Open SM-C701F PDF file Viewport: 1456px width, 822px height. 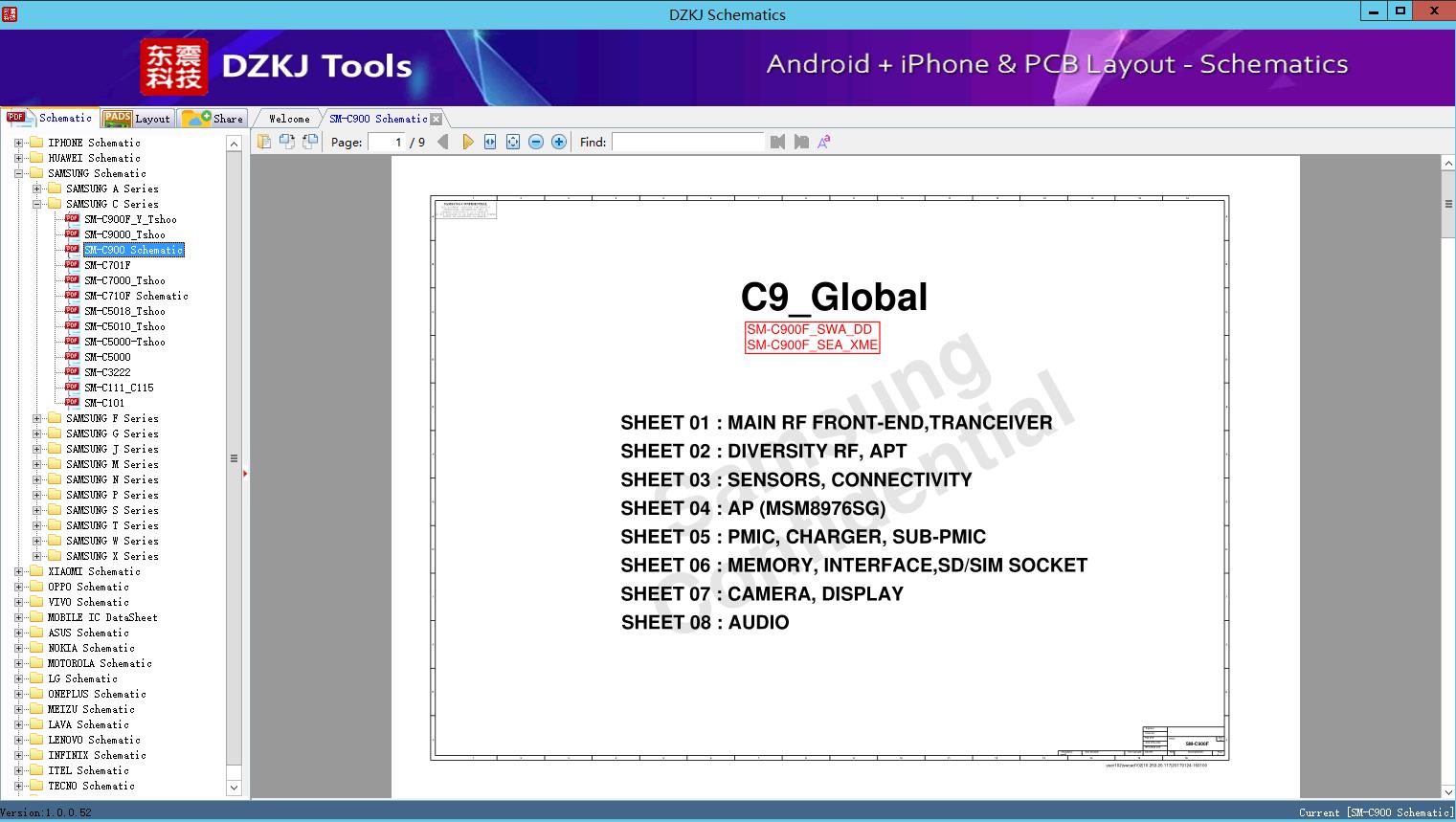pos(107,265)
